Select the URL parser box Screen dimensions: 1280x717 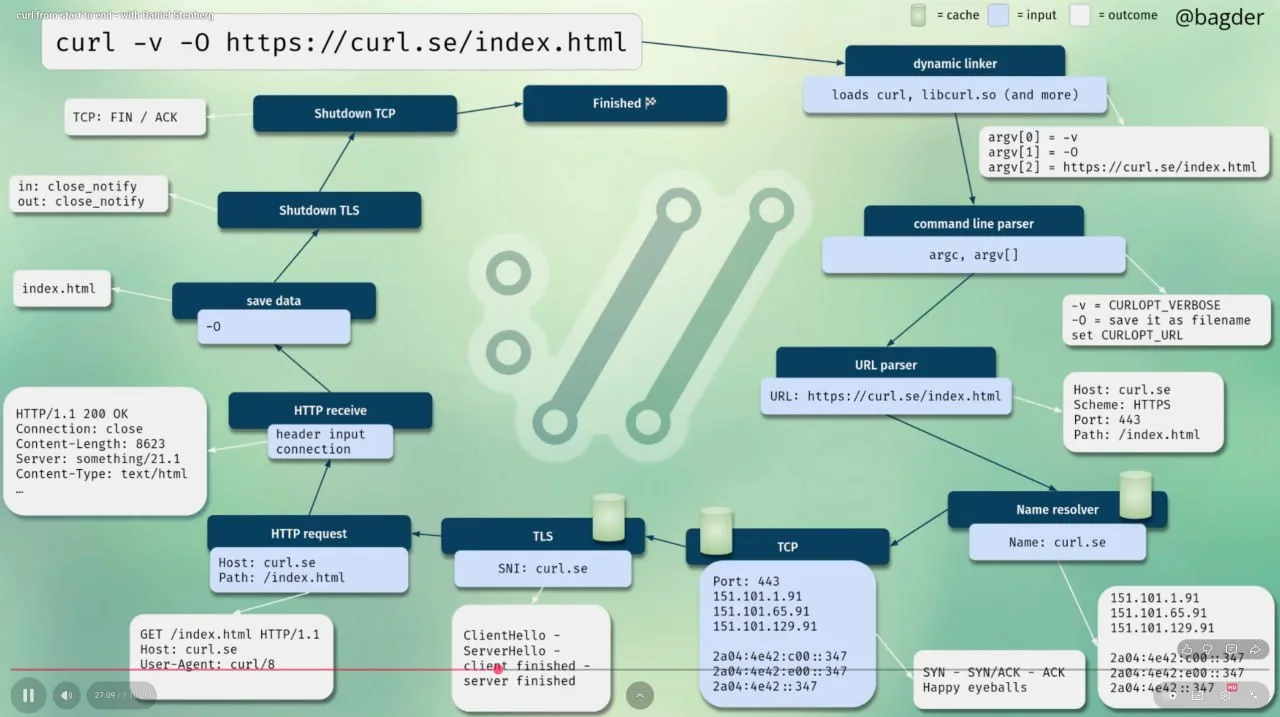tap(886, 365)
